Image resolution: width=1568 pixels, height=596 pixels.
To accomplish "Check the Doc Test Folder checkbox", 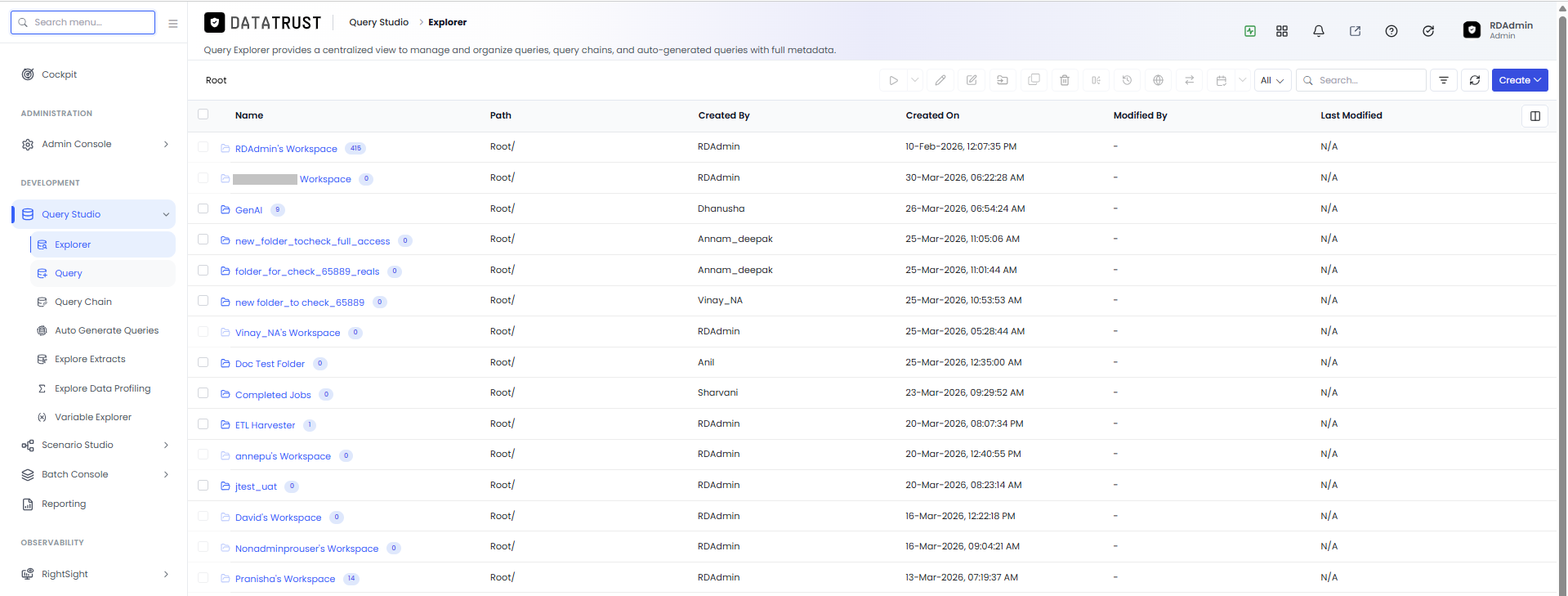I will [203, 362].
